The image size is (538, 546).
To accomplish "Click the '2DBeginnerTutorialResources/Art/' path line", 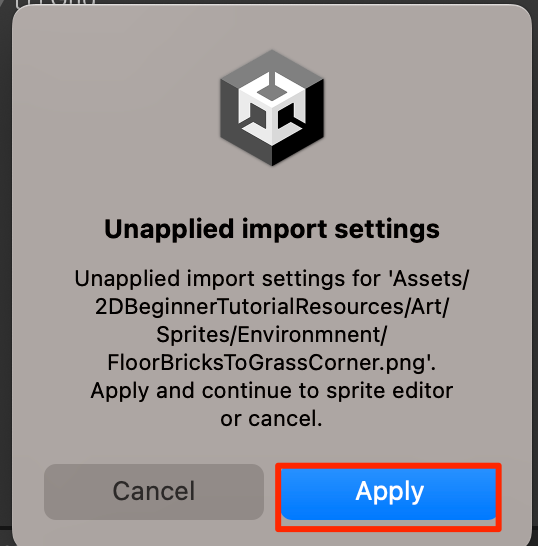I will tap(272, 307).
